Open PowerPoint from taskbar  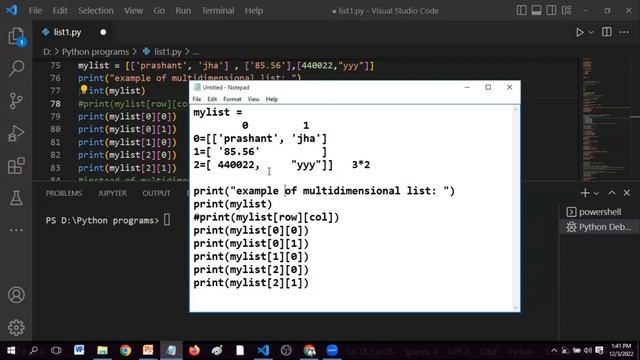[148, 350]
